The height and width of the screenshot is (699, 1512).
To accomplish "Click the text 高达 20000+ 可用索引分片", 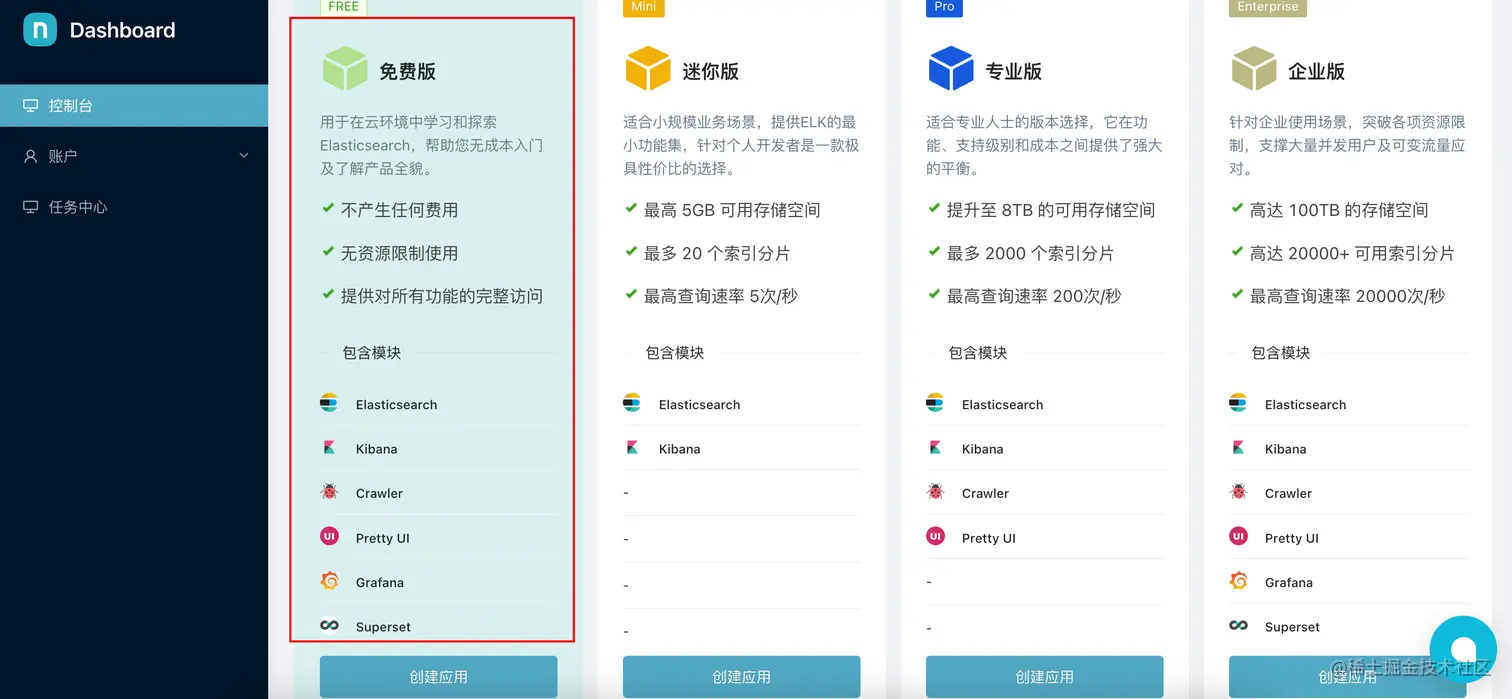I will (1352, 253).
